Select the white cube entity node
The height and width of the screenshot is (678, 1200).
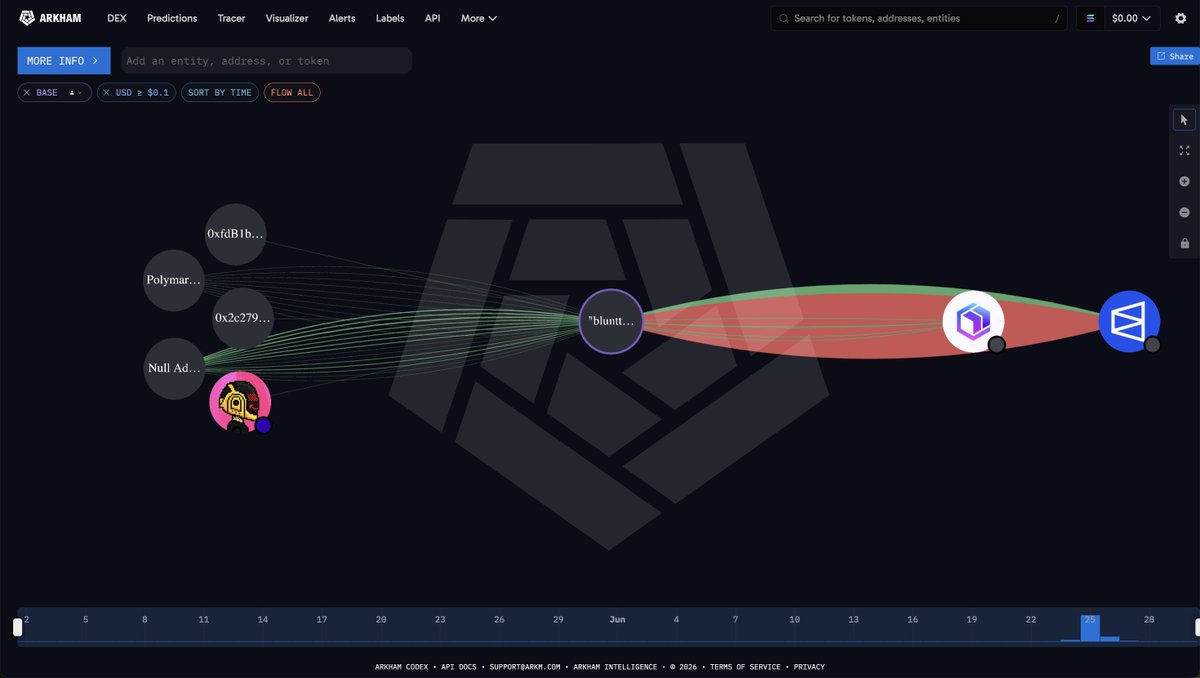(973, 322)
